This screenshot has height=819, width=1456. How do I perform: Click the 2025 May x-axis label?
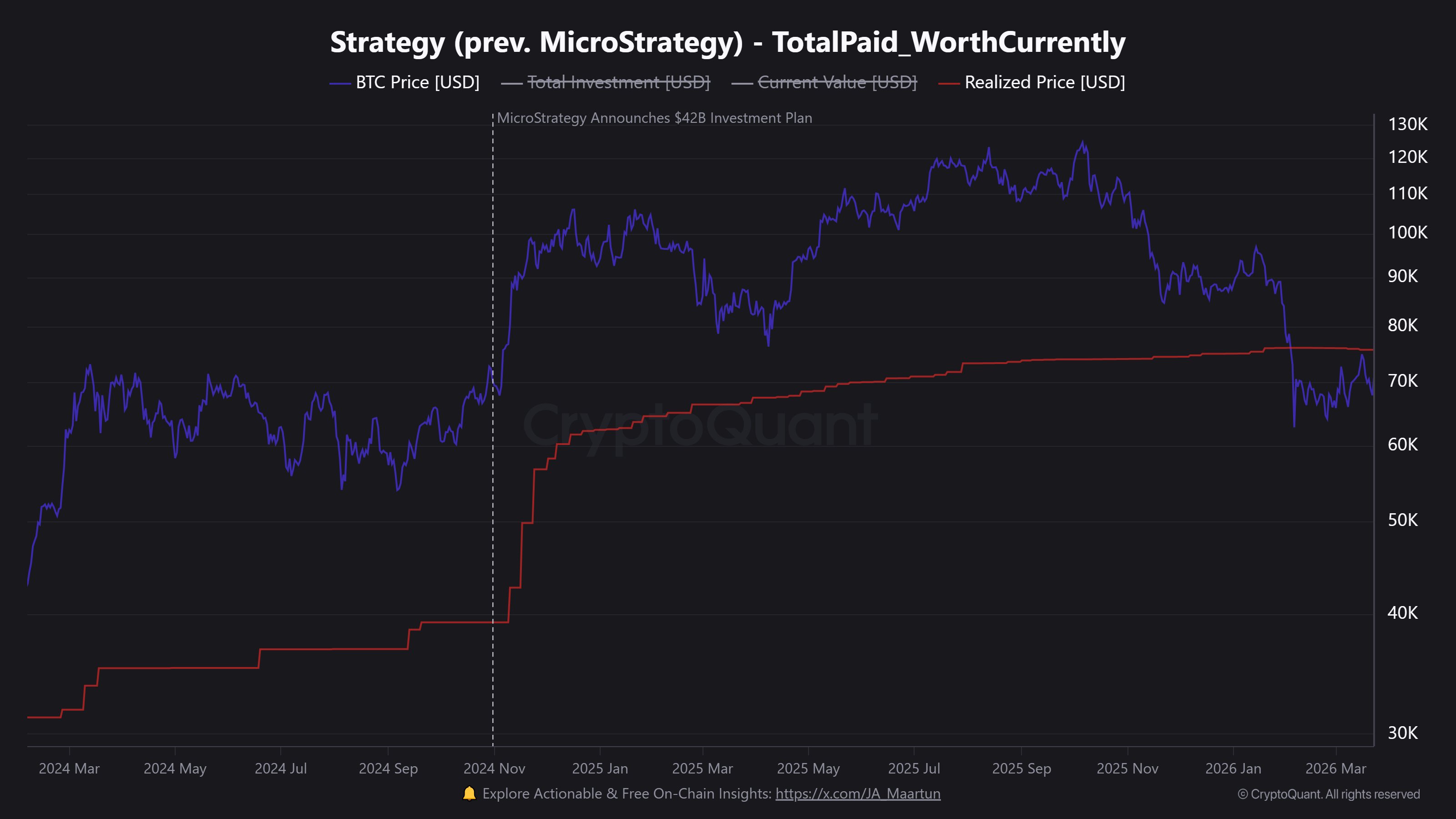pos(808,768)
